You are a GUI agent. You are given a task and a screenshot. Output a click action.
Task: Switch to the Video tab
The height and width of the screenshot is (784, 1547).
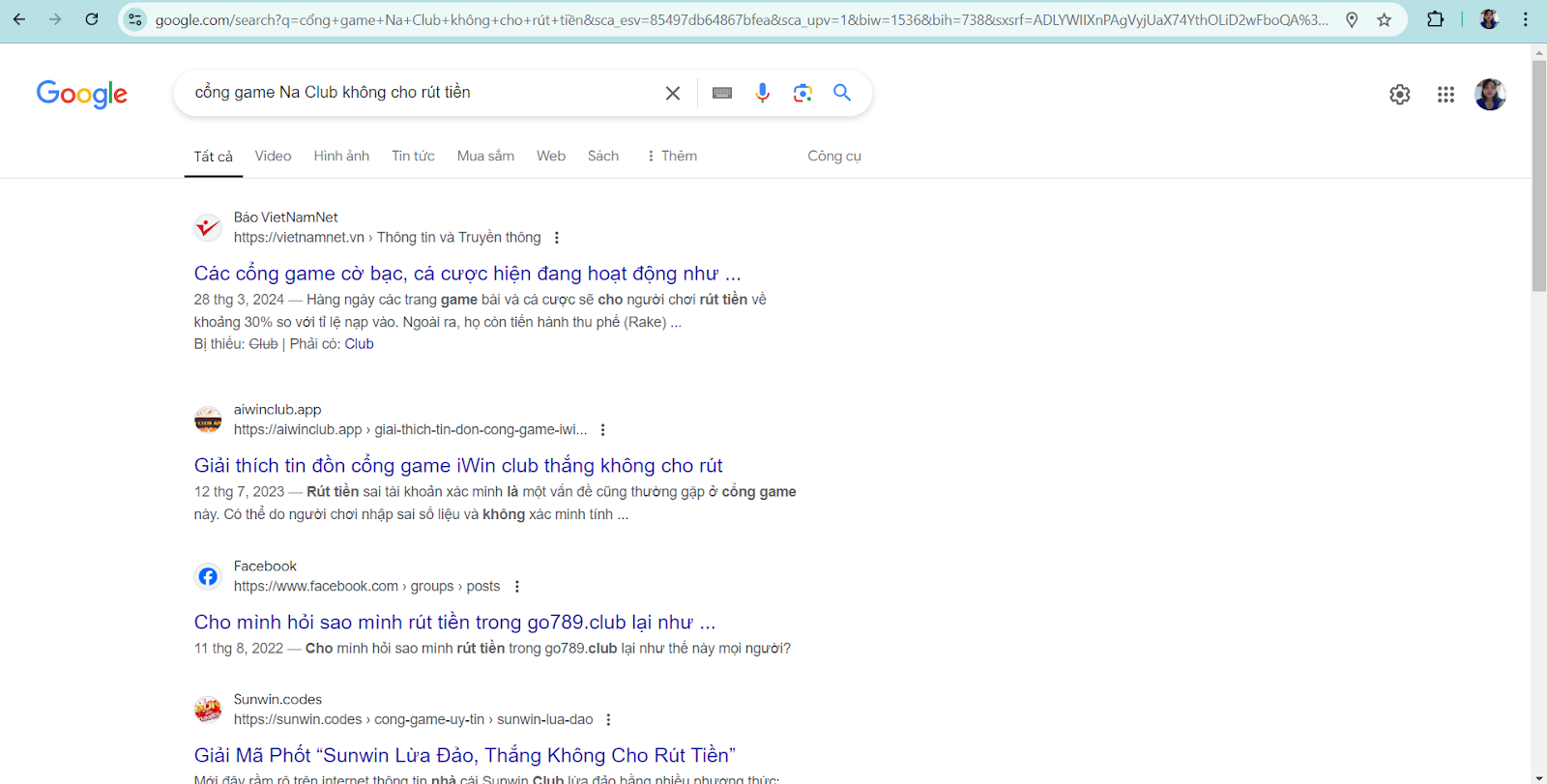[x=273, y=156]
